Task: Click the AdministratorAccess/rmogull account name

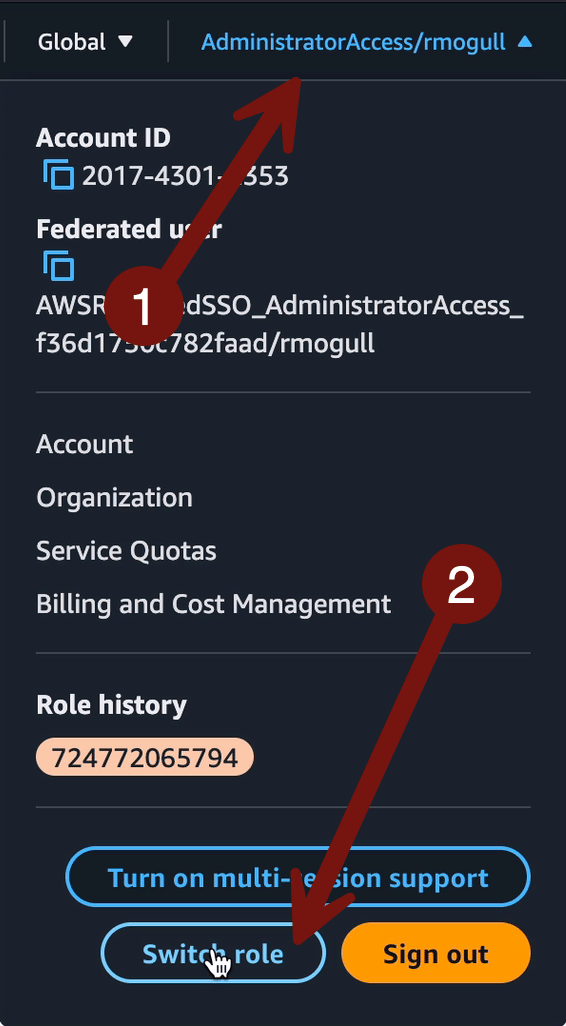Action: [x=353, y=42]
